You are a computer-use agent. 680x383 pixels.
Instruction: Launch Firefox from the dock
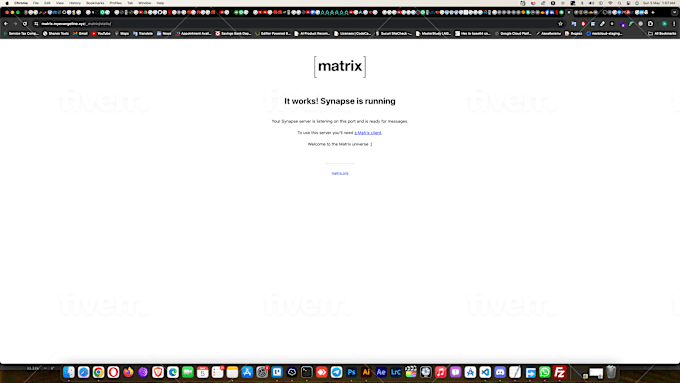(x=128, y=372)
